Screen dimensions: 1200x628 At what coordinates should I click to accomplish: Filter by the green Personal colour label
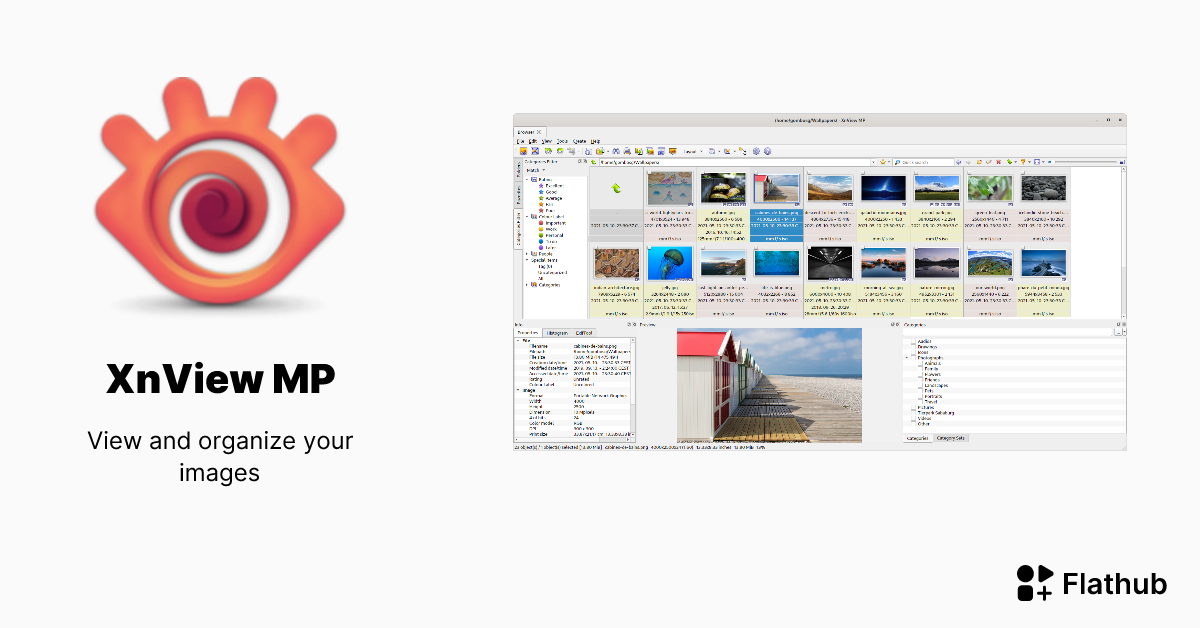point(551,235)
